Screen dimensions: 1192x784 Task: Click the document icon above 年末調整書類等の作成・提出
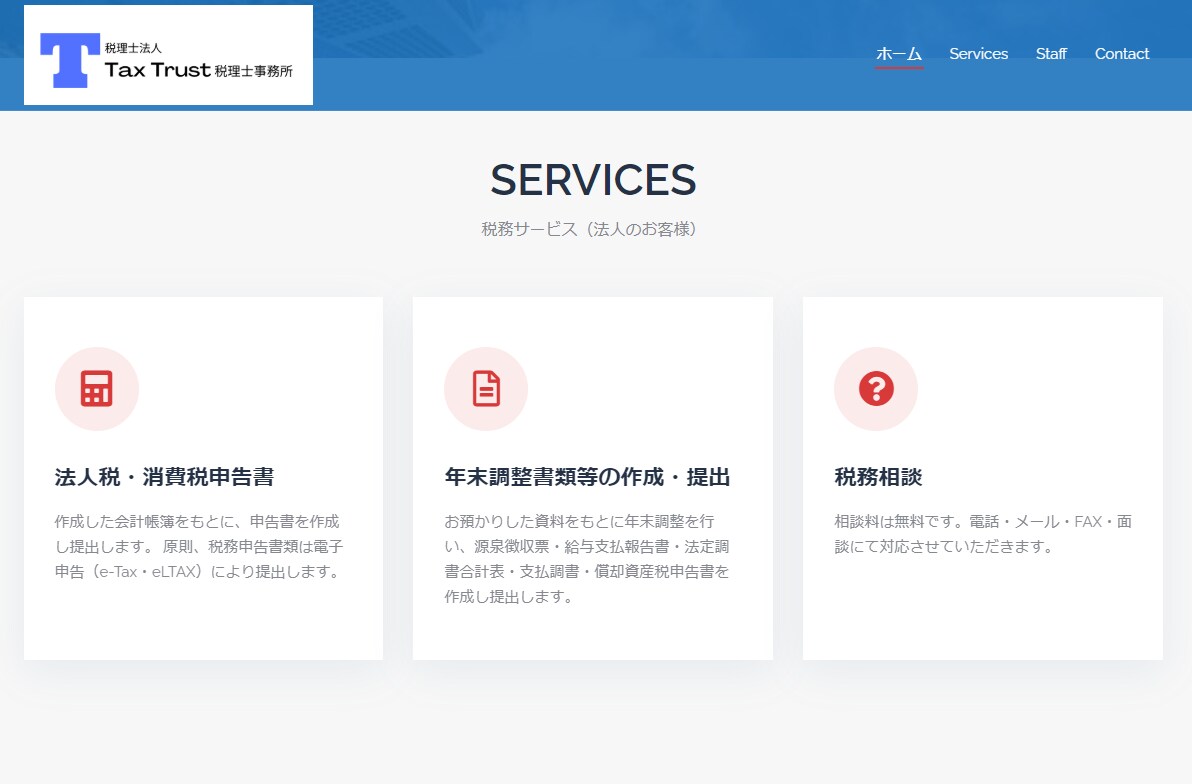coord(486,389)
